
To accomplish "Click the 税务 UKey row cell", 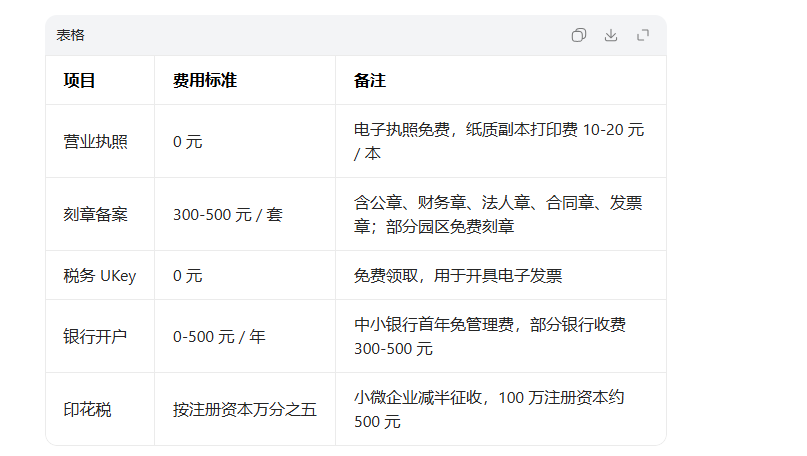I will (x=99, y=276).
